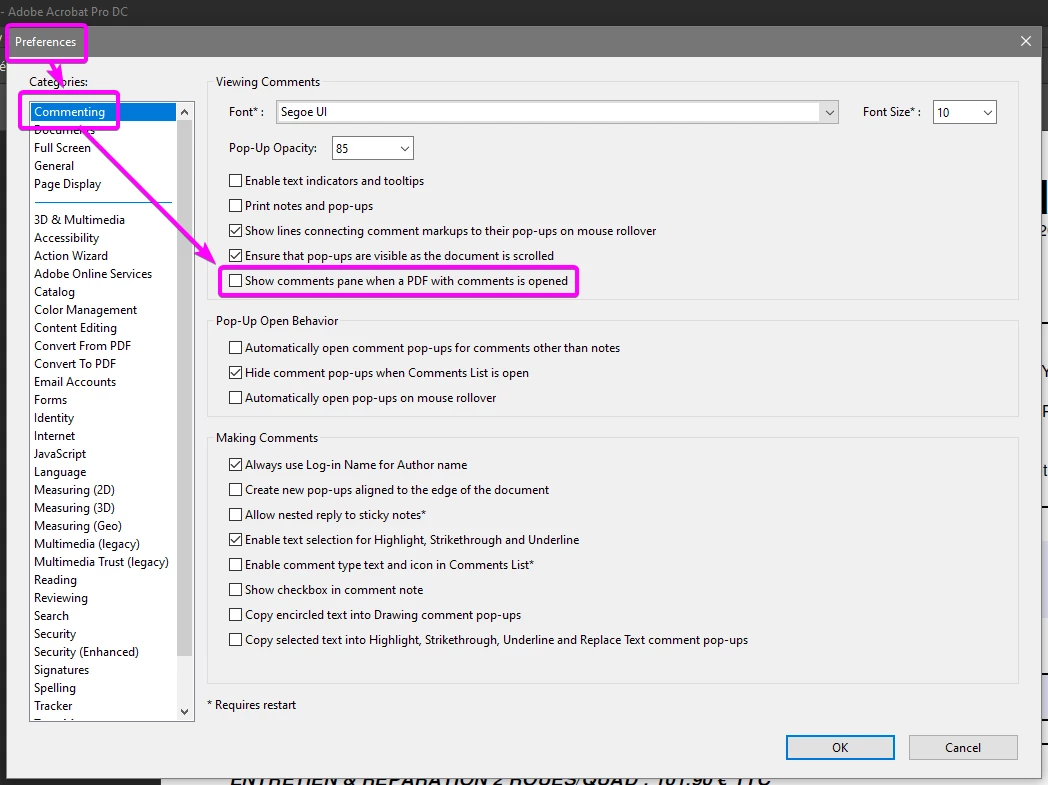
Task: Select Multimedia Trust (legacy) category
Action: (101, 563)
